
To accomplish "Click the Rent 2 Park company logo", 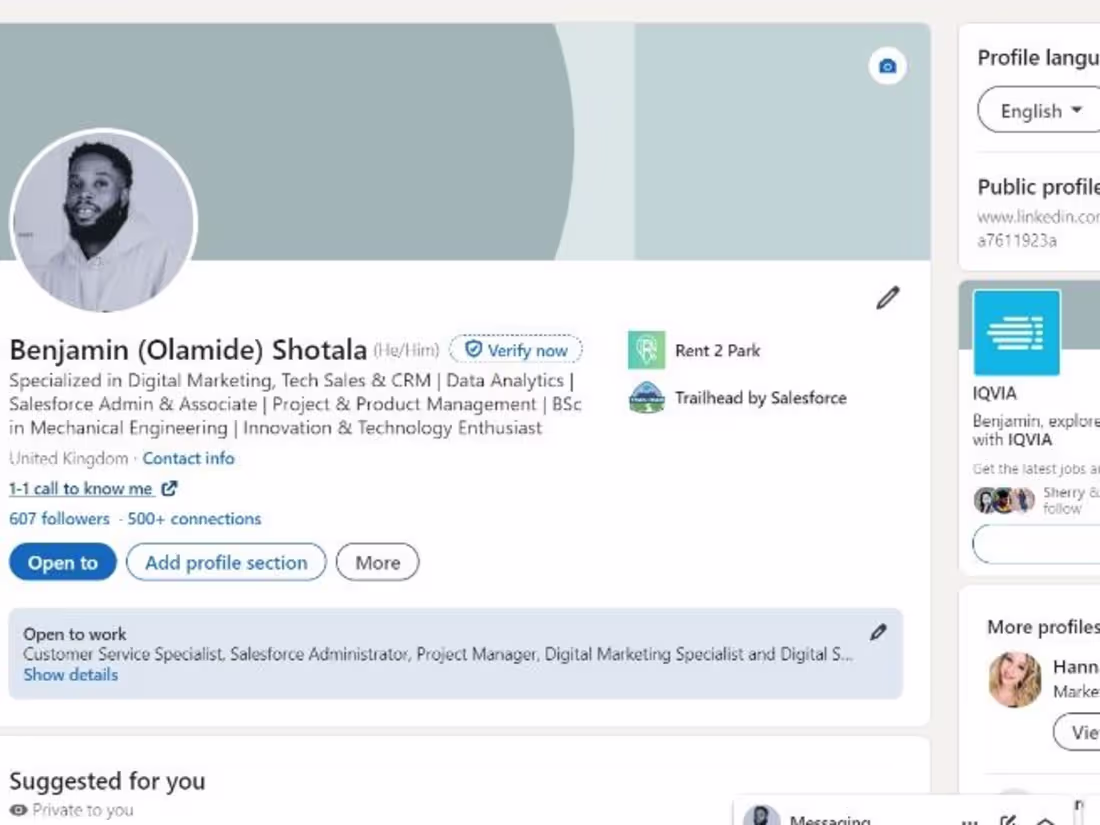I will 646,351.
